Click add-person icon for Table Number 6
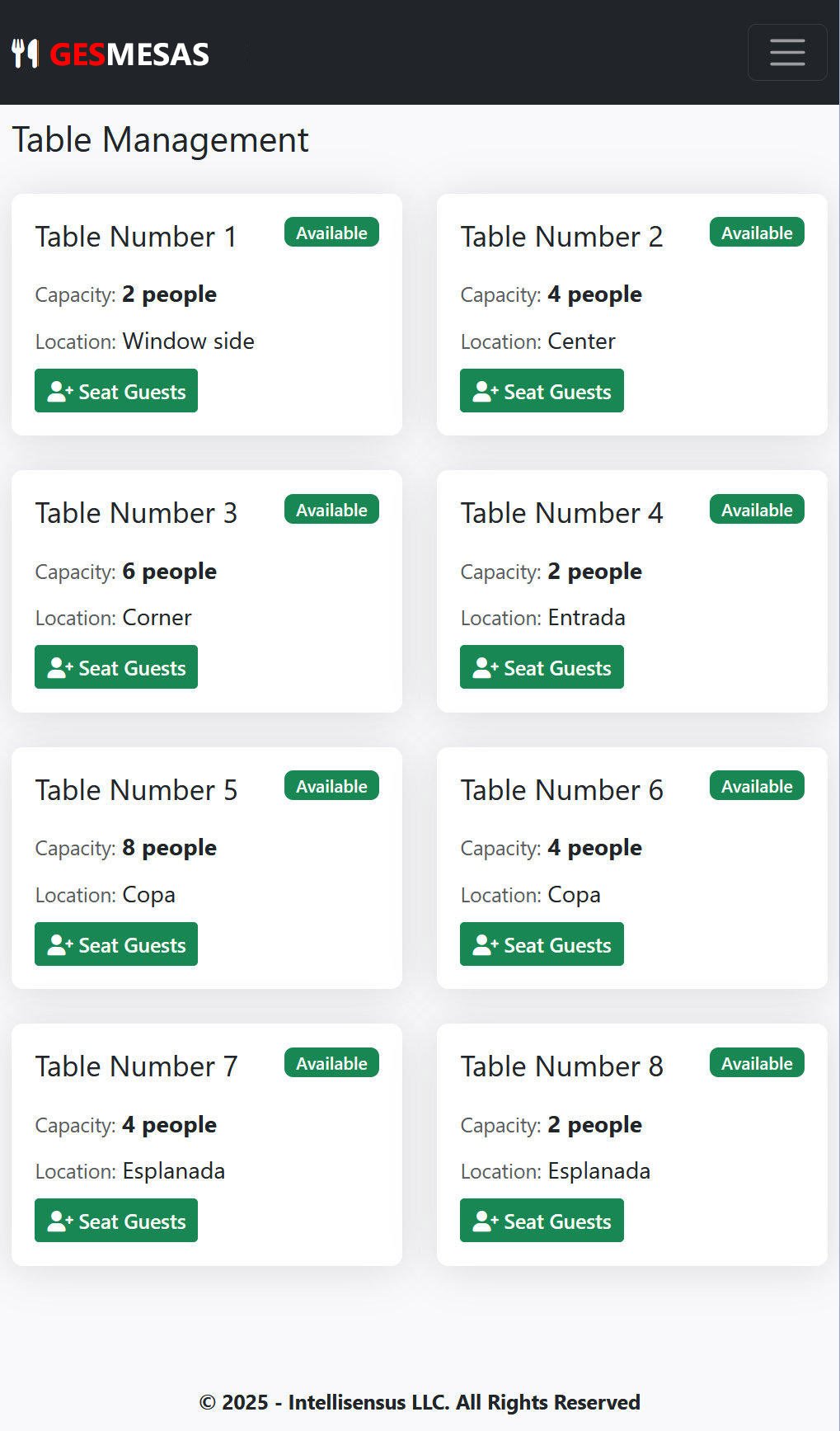Screen dimensions: 840x1431 (486, 944)
